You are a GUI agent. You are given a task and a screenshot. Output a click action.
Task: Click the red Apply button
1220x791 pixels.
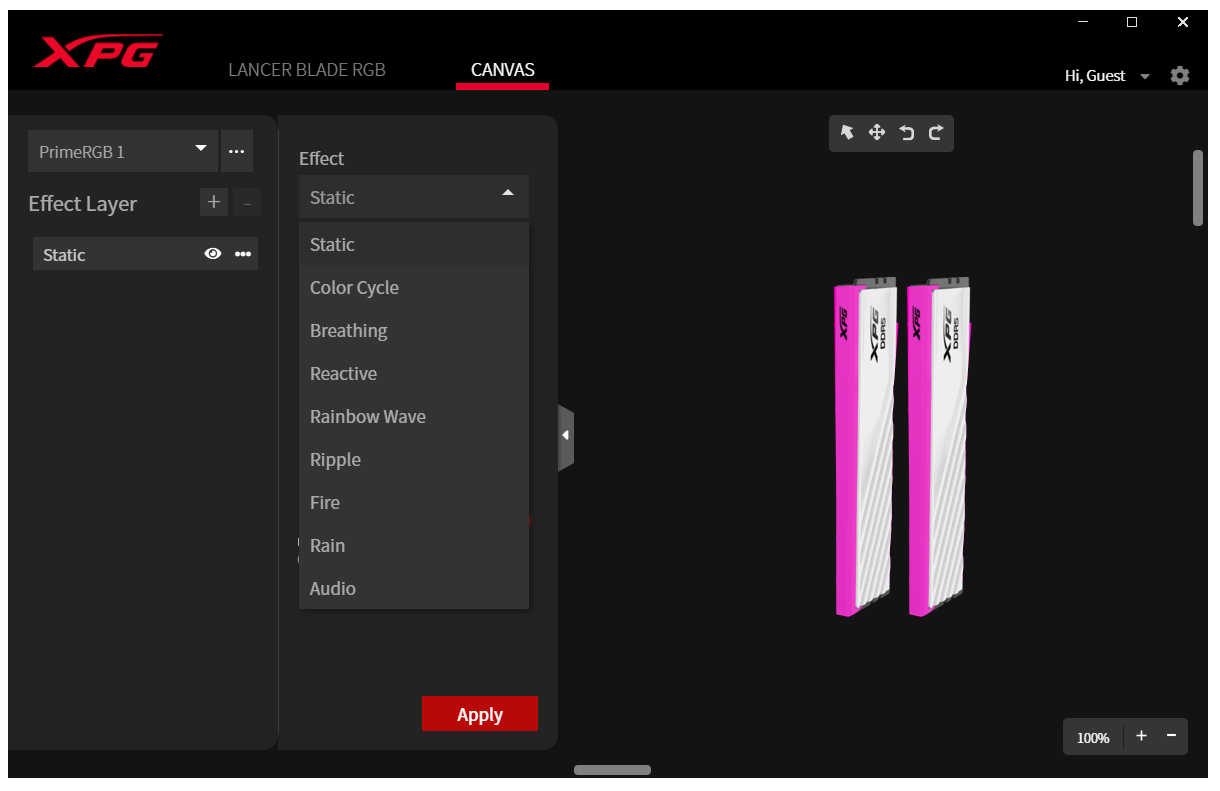[480, 714]
